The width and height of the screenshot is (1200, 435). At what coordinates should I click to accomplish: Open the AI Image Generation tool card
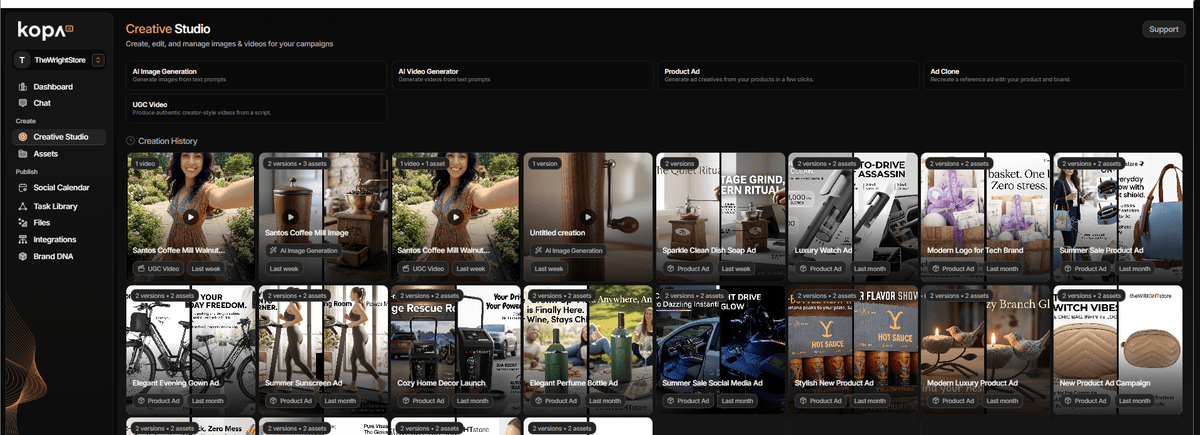coord(255,75)
